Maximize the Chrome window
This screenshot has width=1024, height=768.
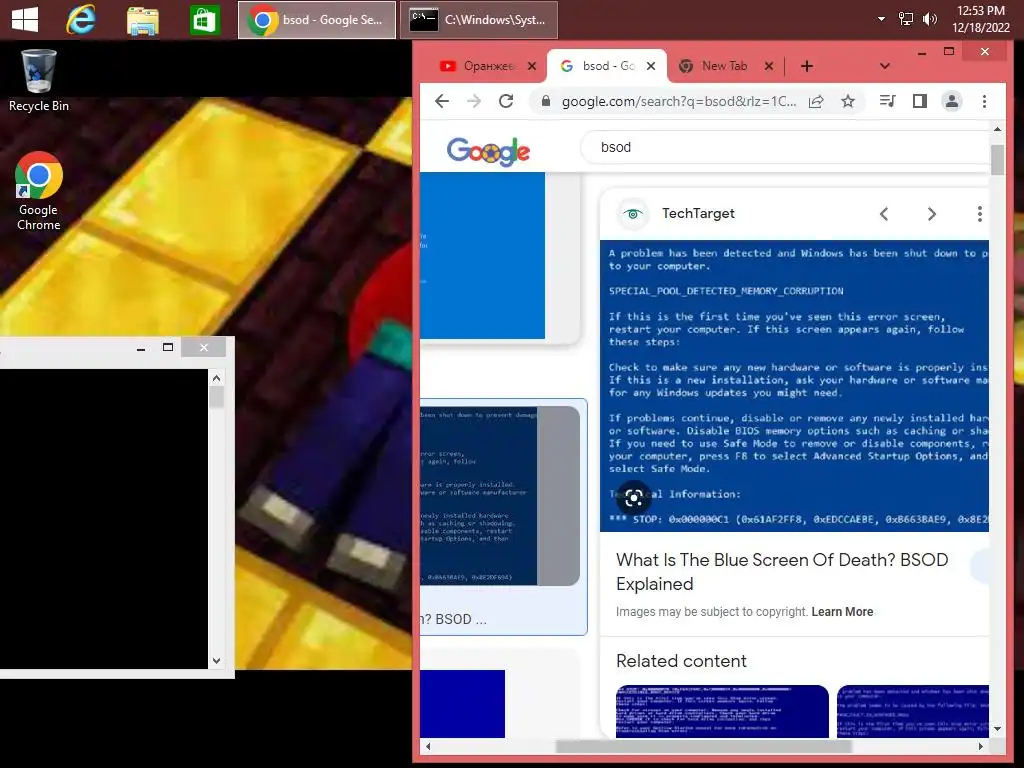click(x=949, y=52)
